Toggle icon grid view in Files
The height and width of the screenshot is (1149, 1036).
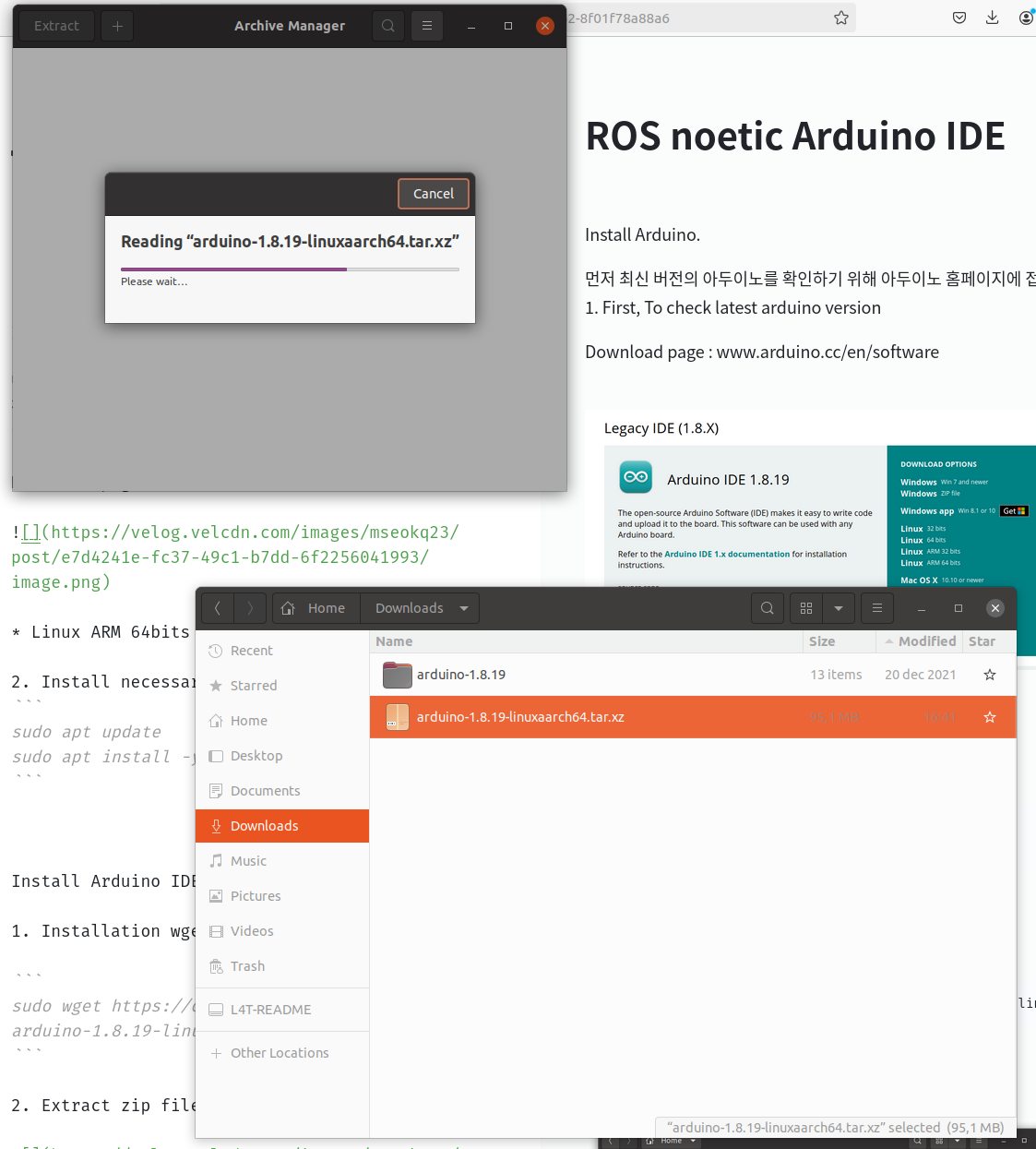point(806,608)
